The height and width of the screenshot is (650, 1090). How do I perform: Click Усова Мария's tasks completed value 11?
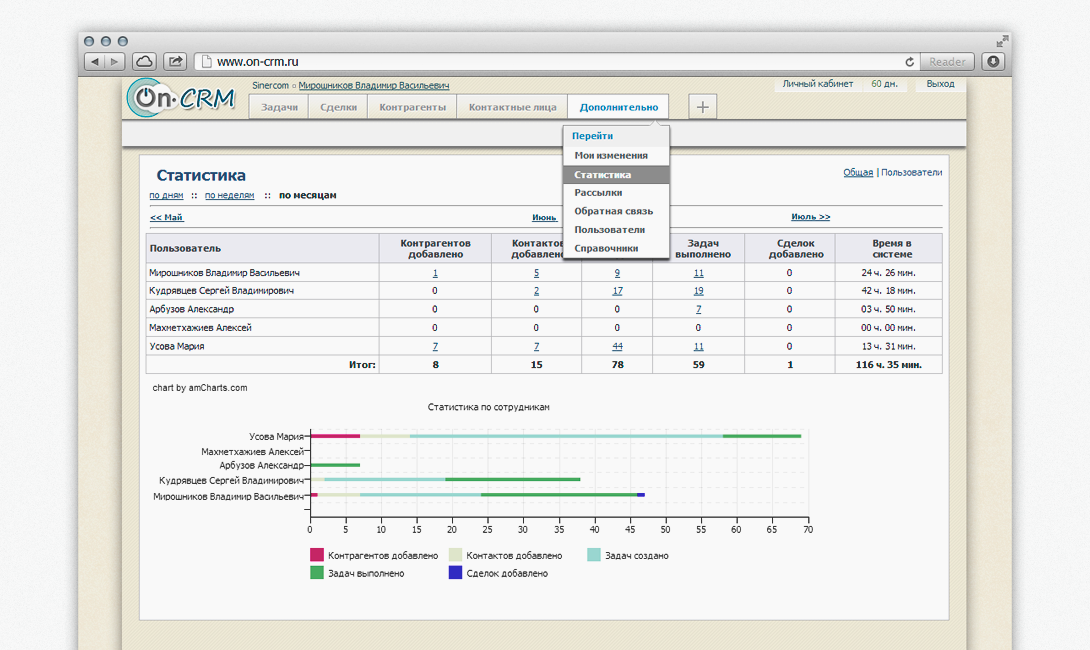699,346
